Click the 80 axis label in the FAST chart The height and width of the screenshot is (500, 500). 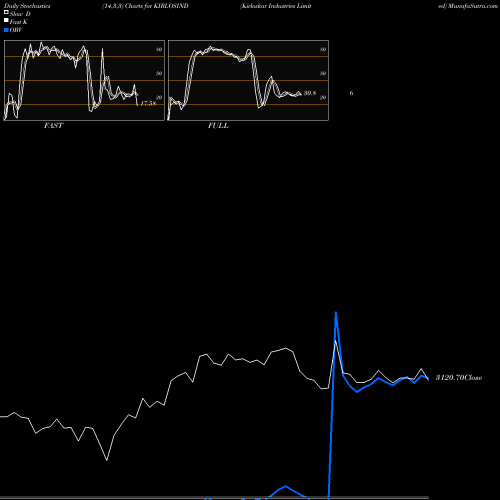[159, 49]
